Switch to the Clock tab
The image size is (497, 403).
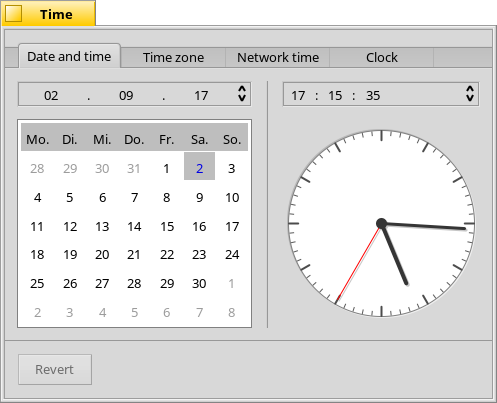382,58
